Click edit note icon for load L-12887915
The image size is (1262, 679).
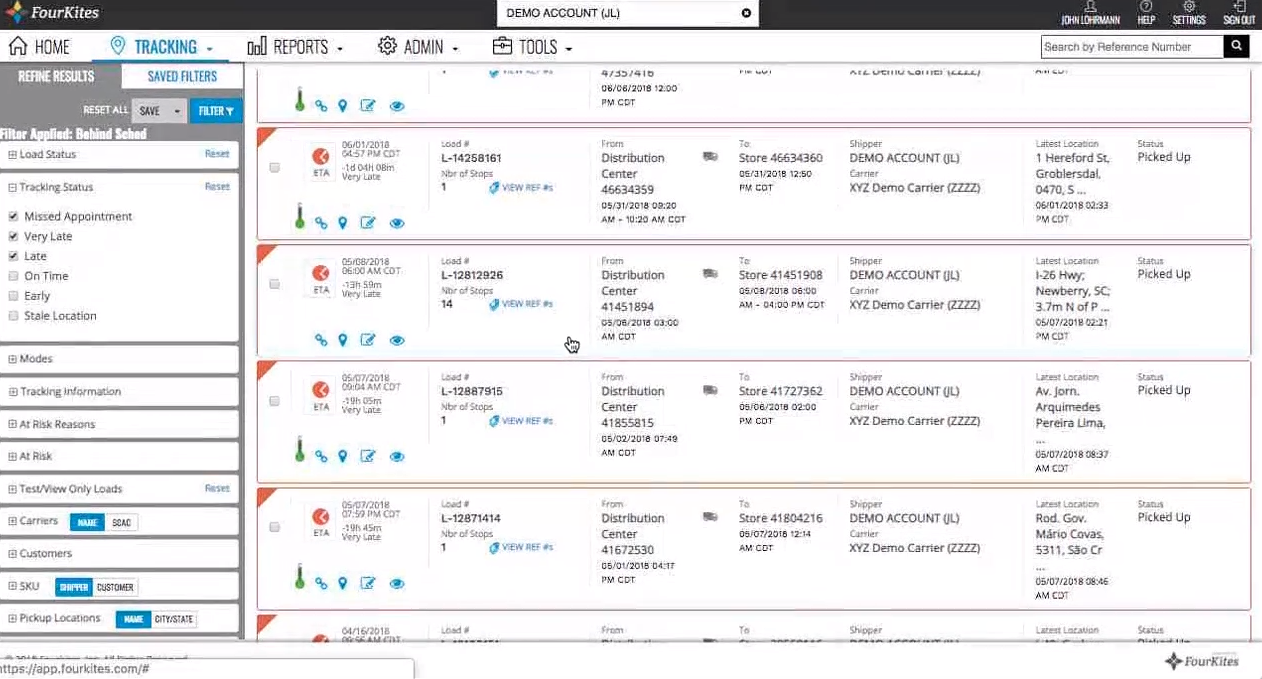(x=368, y=456)
